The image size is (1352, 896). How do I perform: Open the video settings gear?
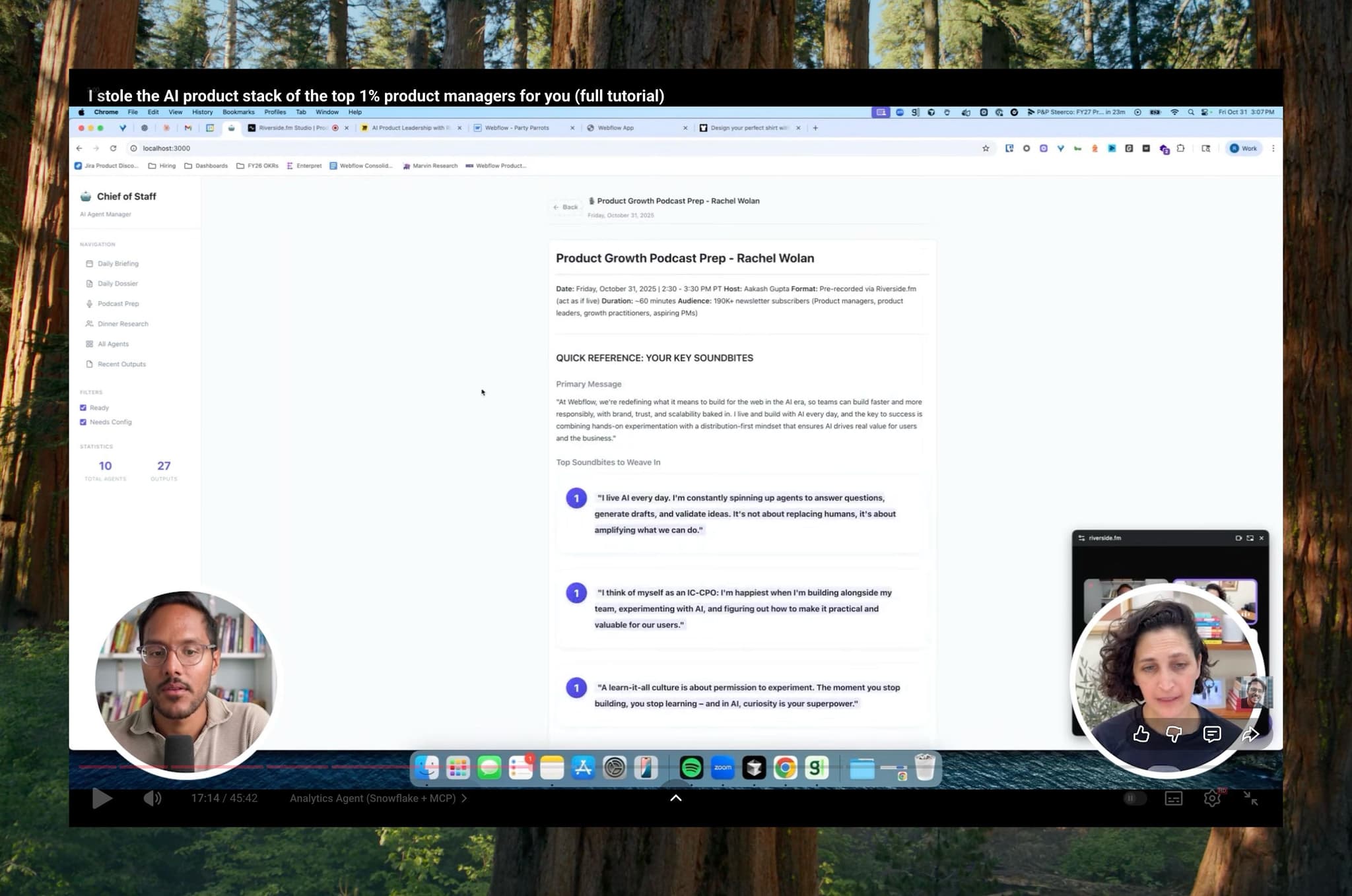pos(1212,798)
